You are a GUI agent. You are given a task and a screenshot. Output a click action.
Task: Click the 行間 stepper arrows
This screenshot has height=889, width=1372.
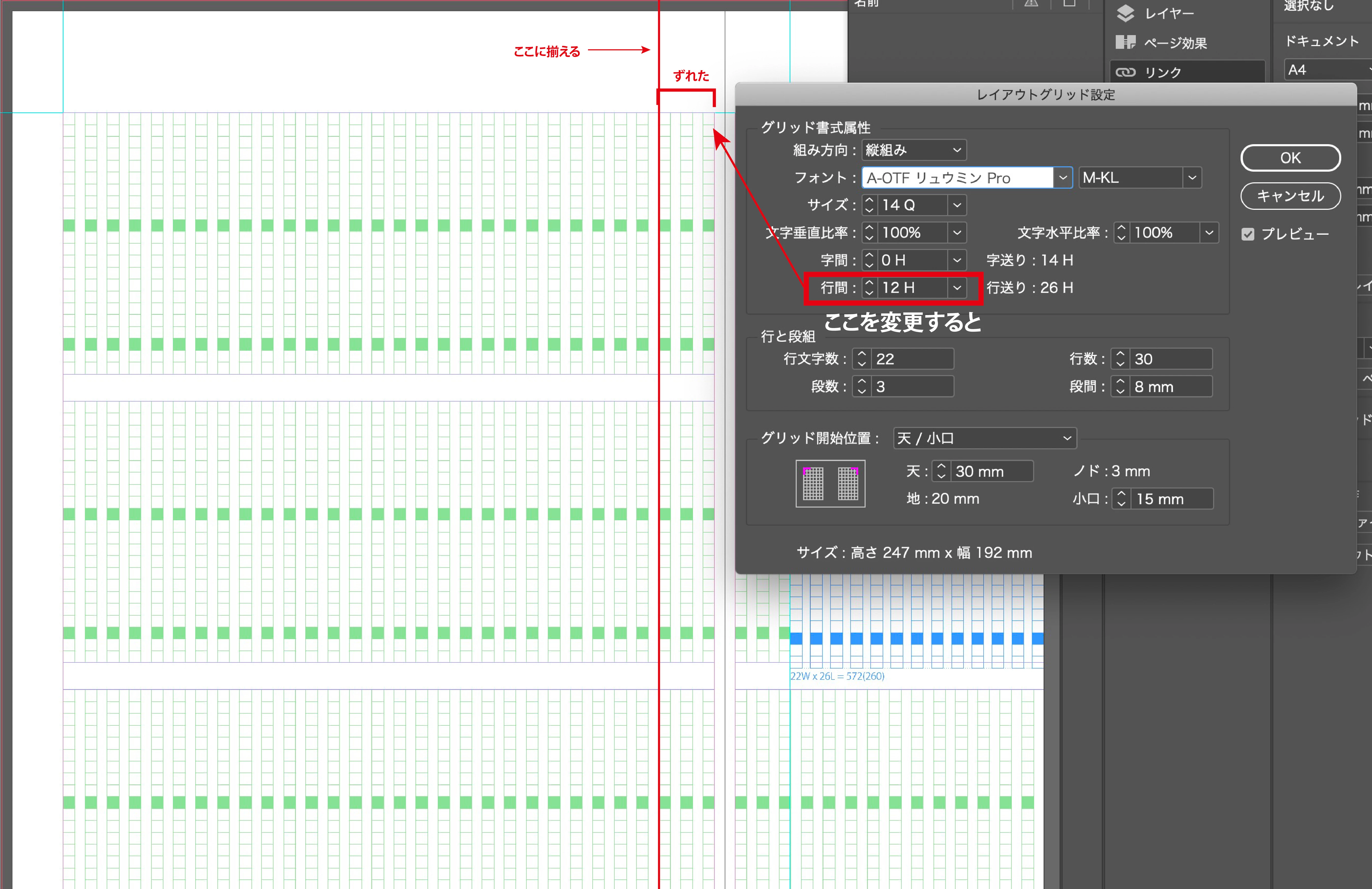pos(869,288)
